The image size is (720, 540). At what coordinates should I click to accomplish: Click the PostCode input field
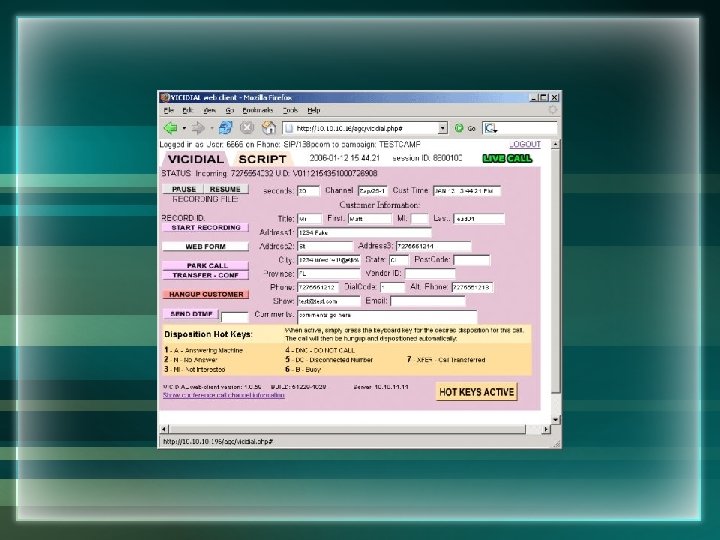tap(472, 260)
